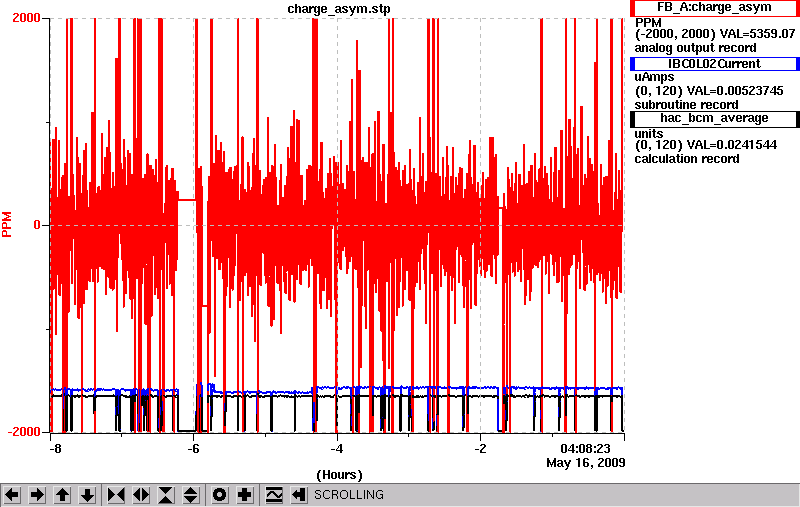Click the -4 x-axis tick label
The image size is (800, 507).
(x=337, y=448)
